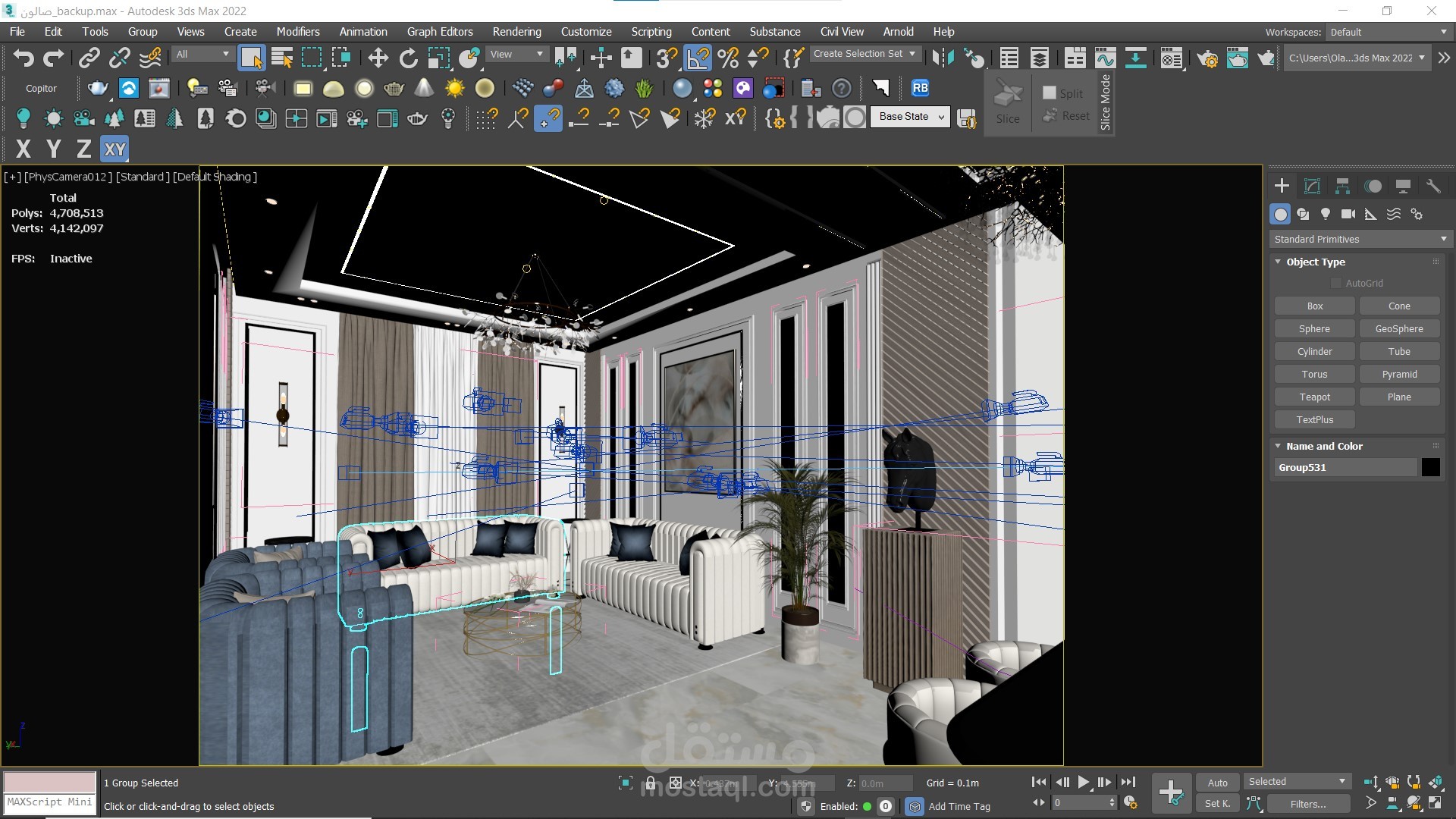Open the Modify panel tab icon
The height and width of the screenshot is (819, 1456).
(x=1312, y=187)
